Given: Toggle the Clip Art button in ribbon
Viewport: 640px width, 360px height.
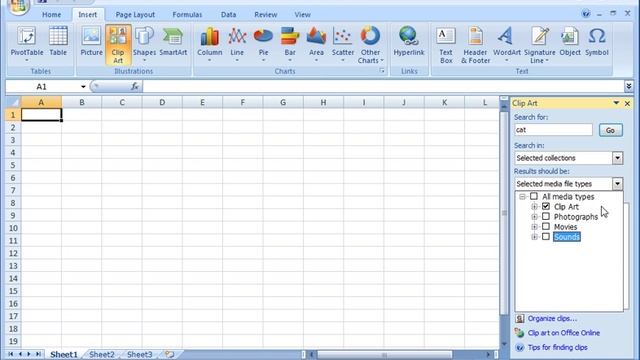Looking at the screenshot, I should 118,44.
